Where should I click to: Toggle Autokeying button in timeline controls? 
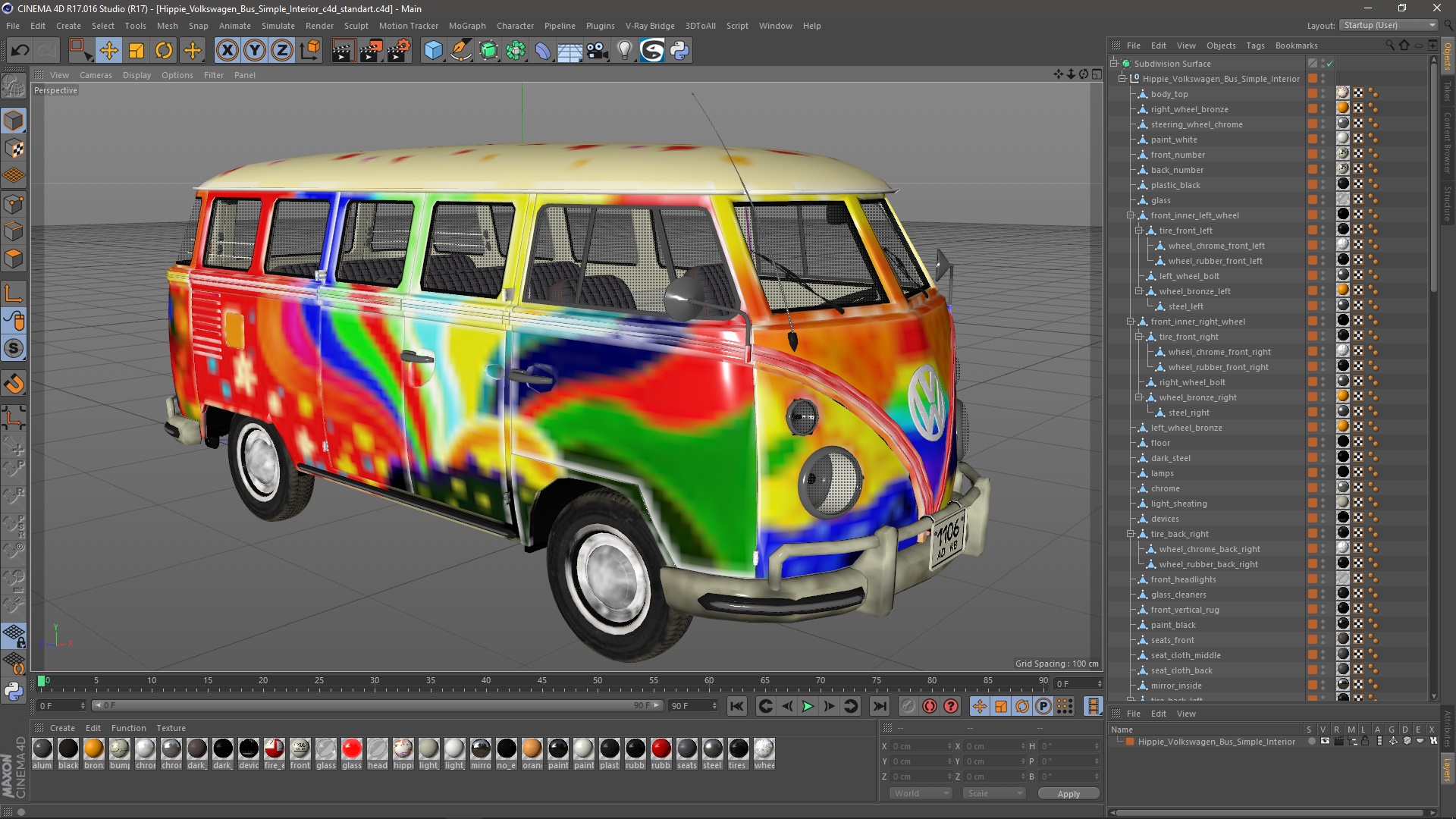(930, 706)
